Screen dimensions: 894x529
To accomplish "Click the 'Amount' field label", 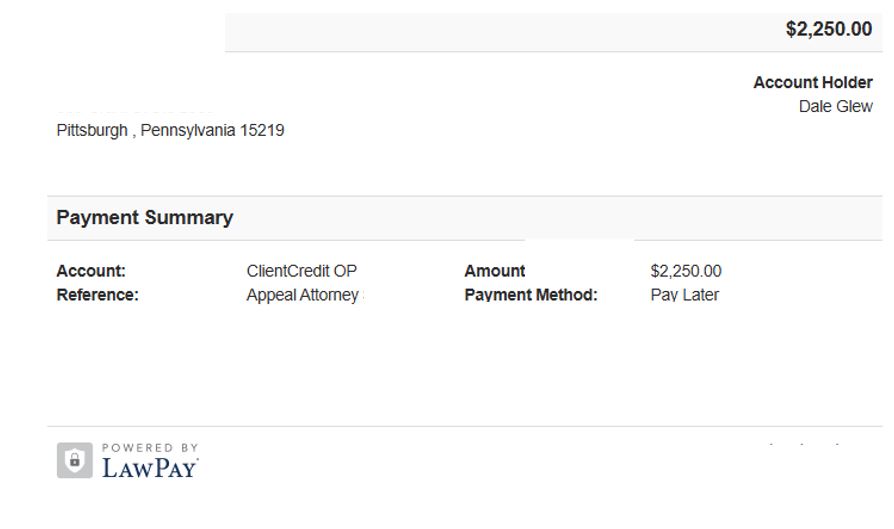I will tap(494, 271).
